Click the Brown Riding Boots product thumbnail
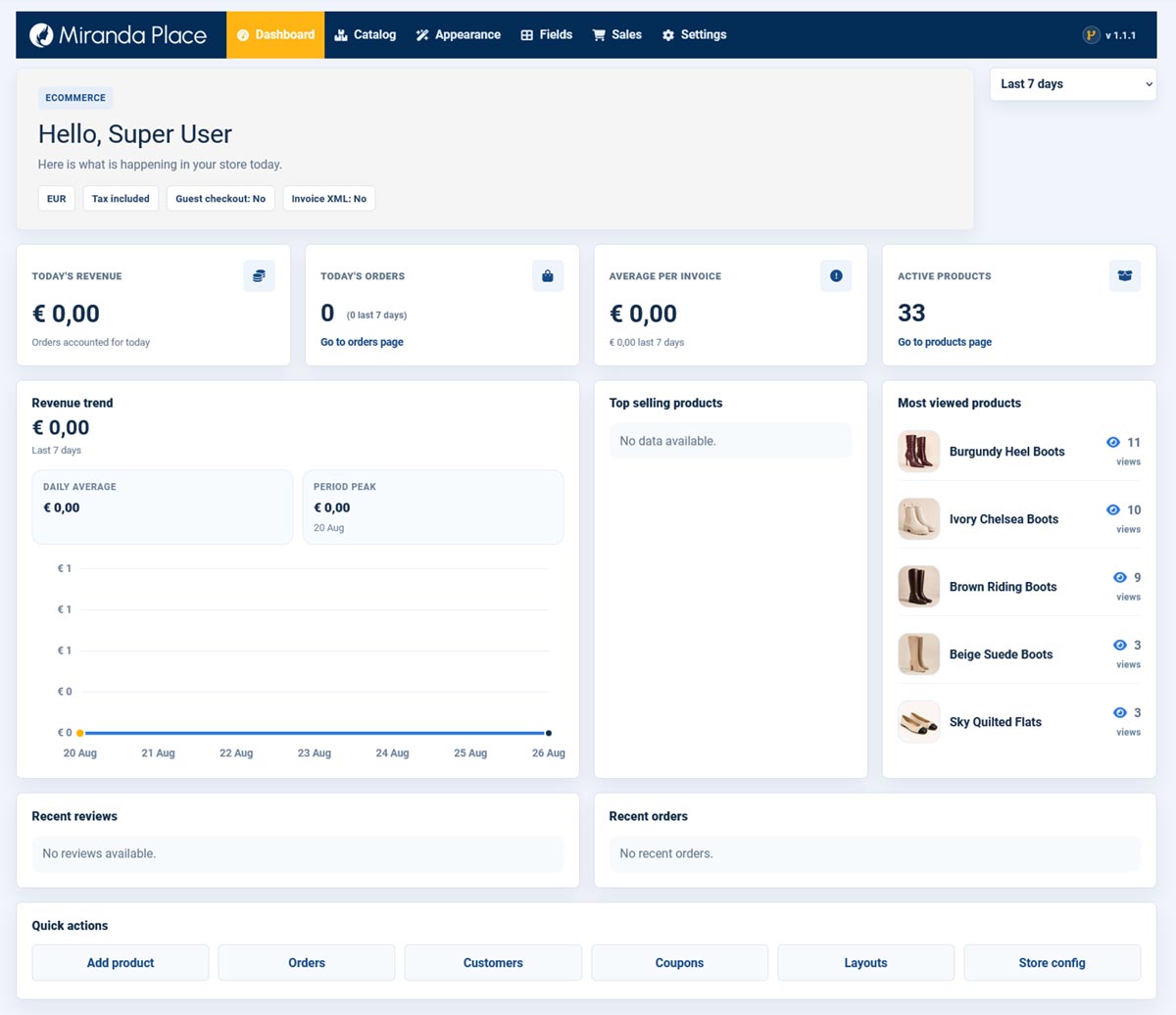Viewport: 1176px width, 1015px height. pos(919,587)
